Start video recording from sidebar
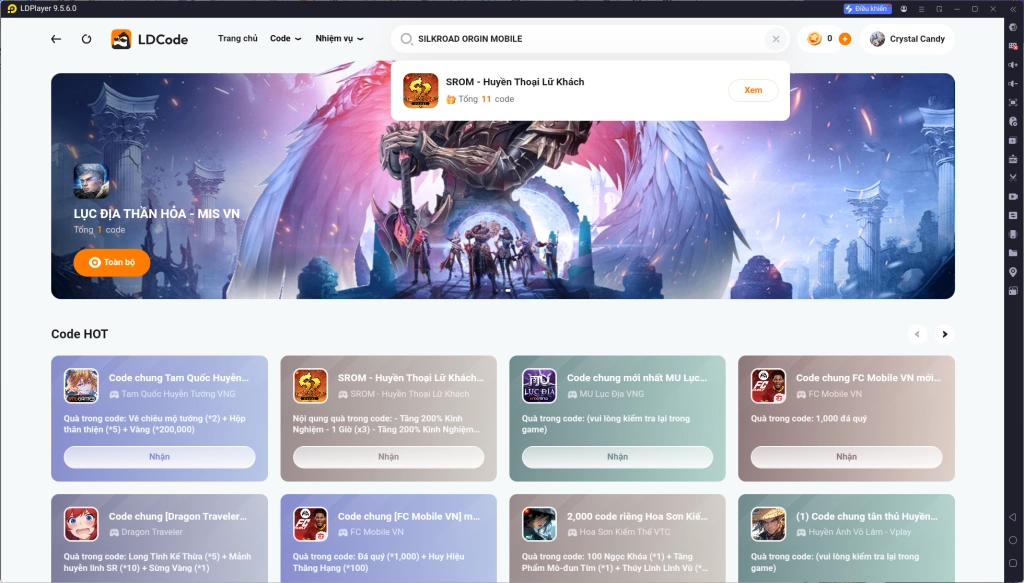Screen dimensions: 1024x583 [1013, 197]
